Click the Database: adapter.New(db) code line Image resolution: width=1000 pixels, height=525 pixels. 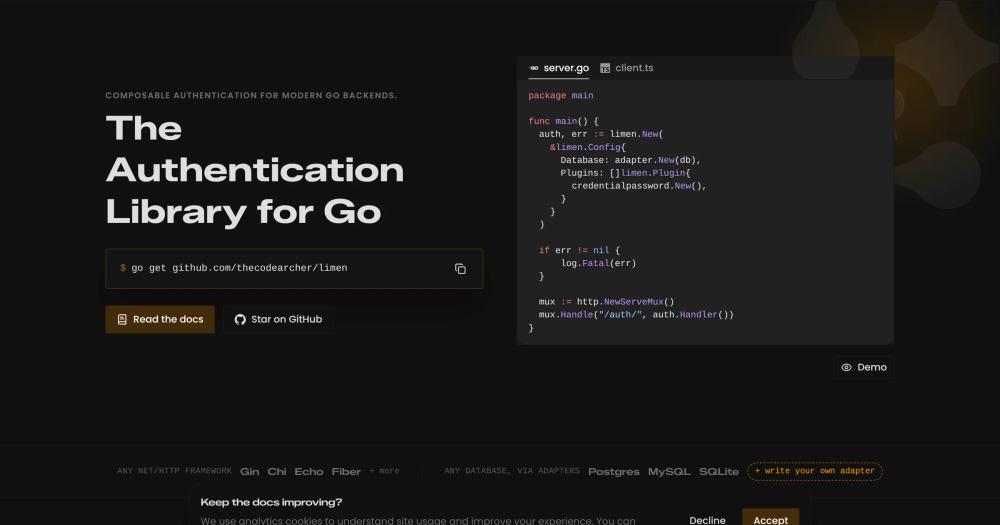(631, 160)
